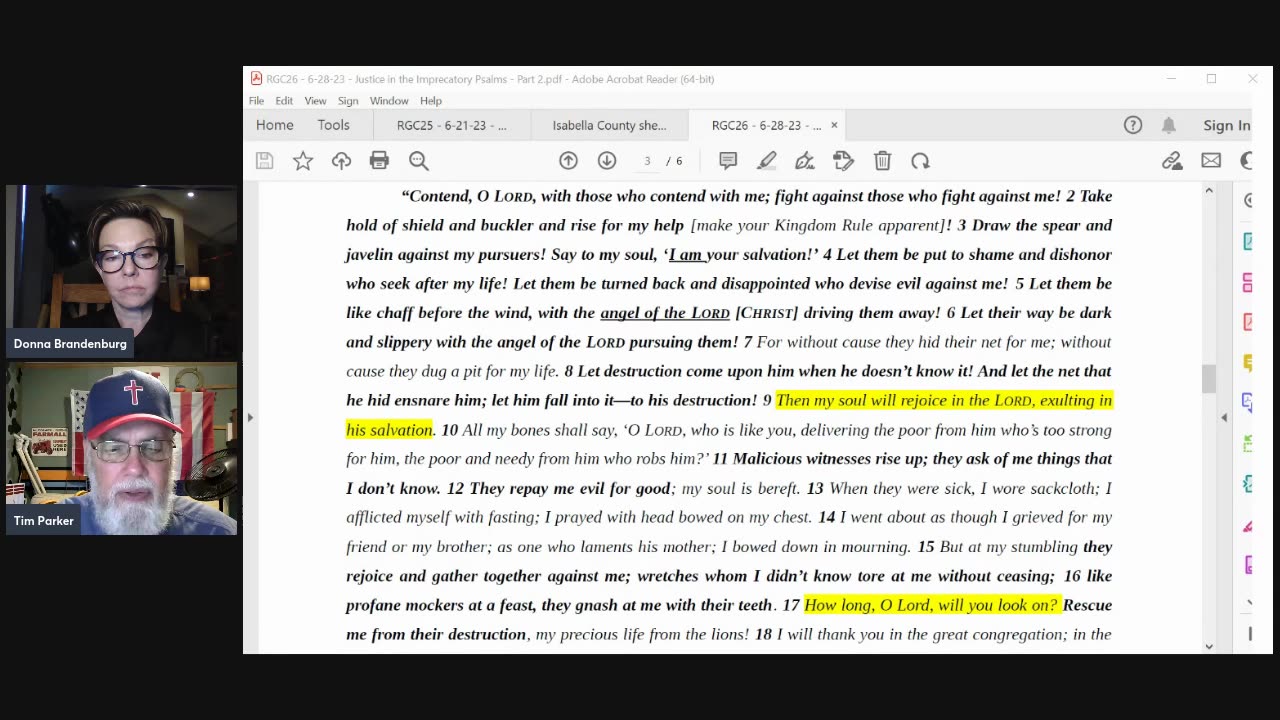The height and width of the screenshot is (720, 1280).
Task: Click the Sign In button
Action: [x=1227, y=125]
